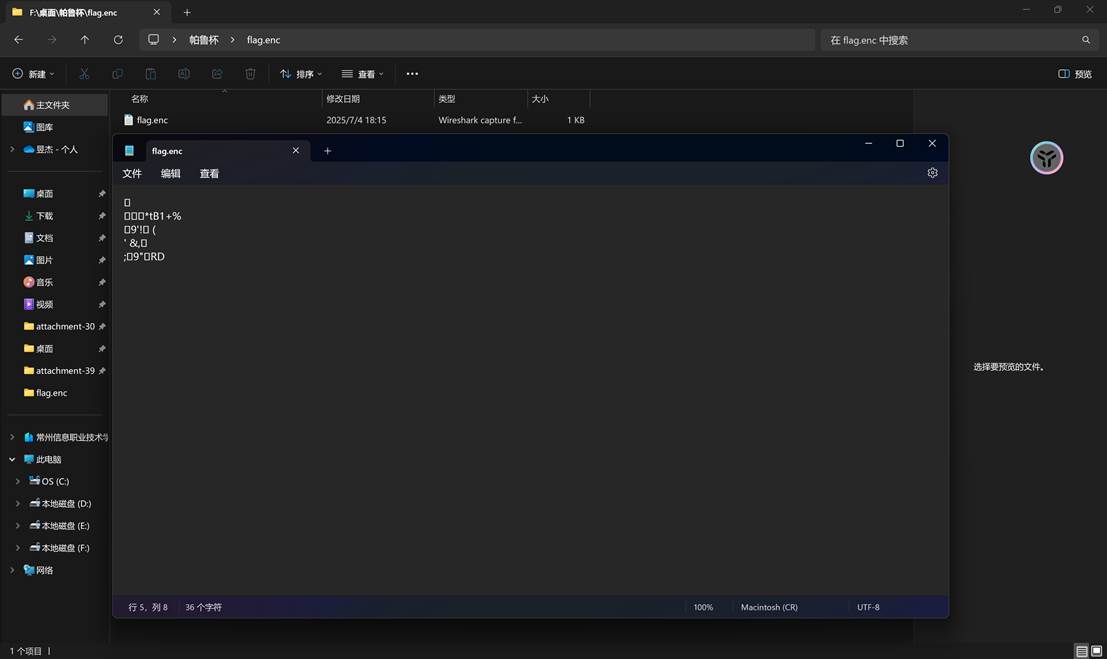Open Notepad's 文件 menu
1107x659 pixels.
(x=132, y=172)
